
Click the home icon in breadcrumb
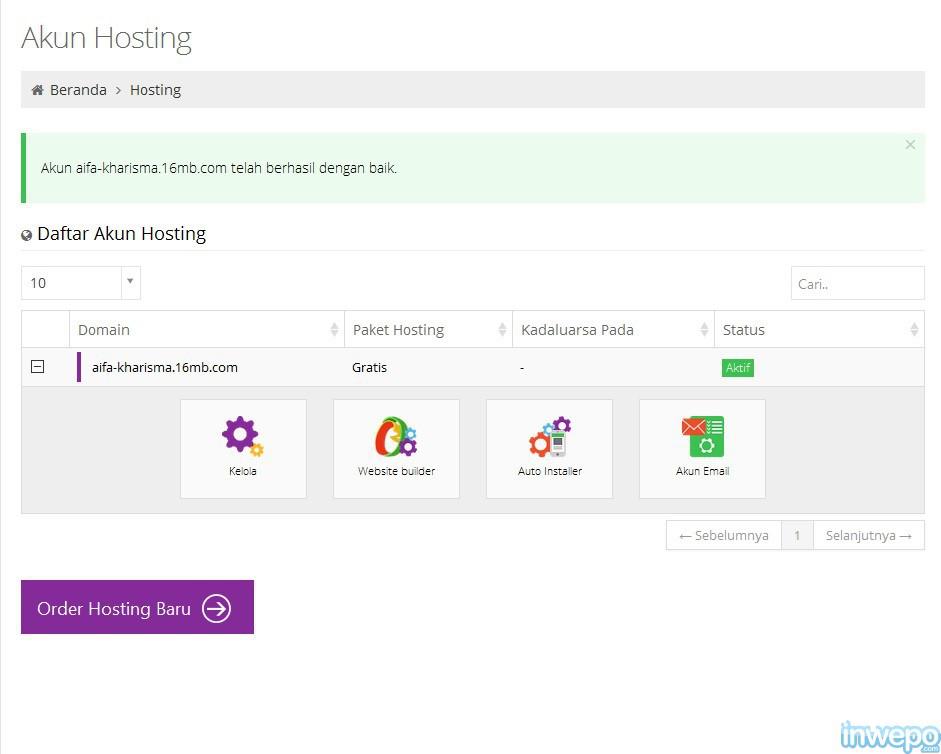point(37,90)
